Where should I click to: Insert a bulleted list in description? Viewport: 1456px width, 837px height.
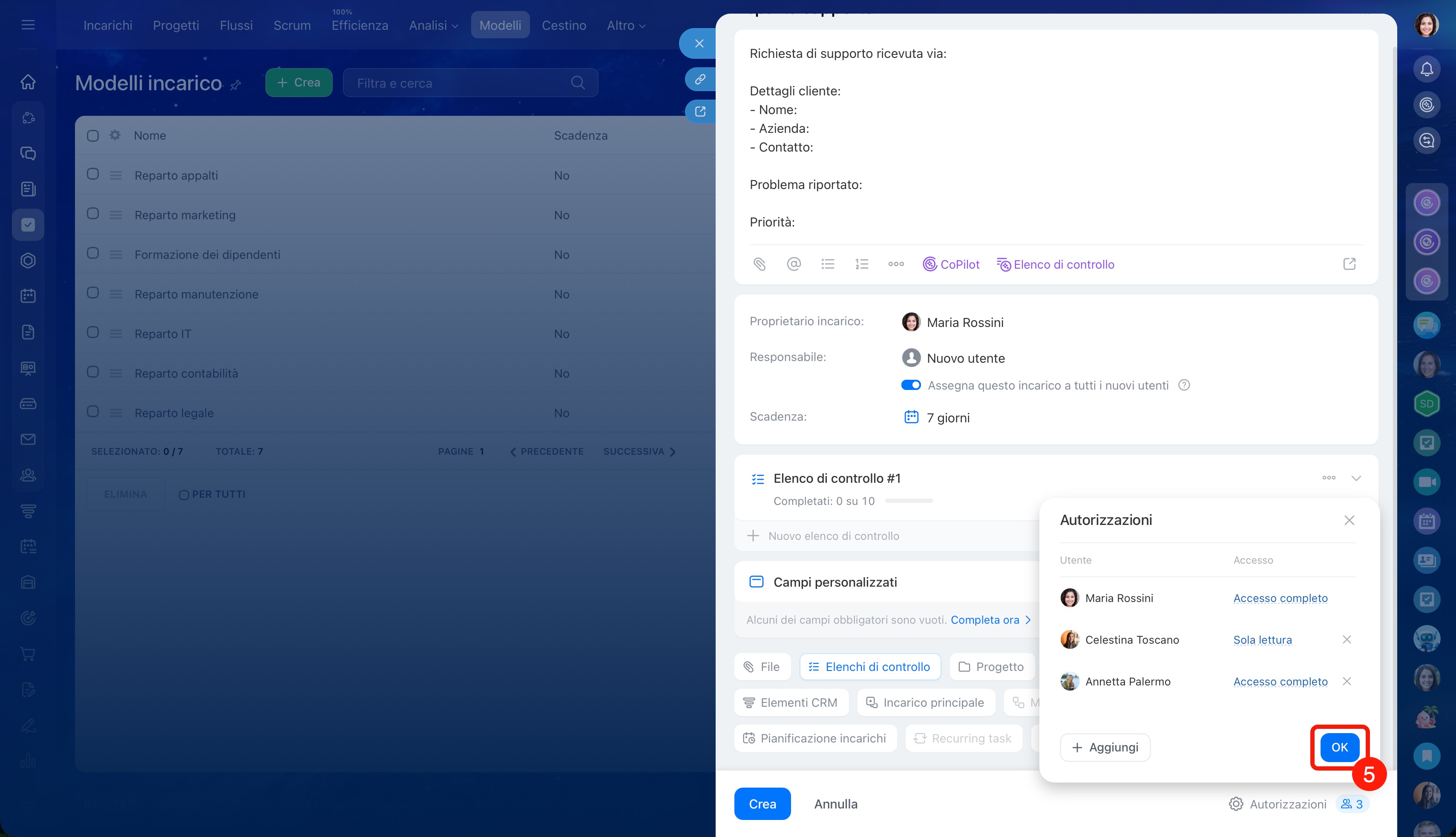[x=828, y=264]
